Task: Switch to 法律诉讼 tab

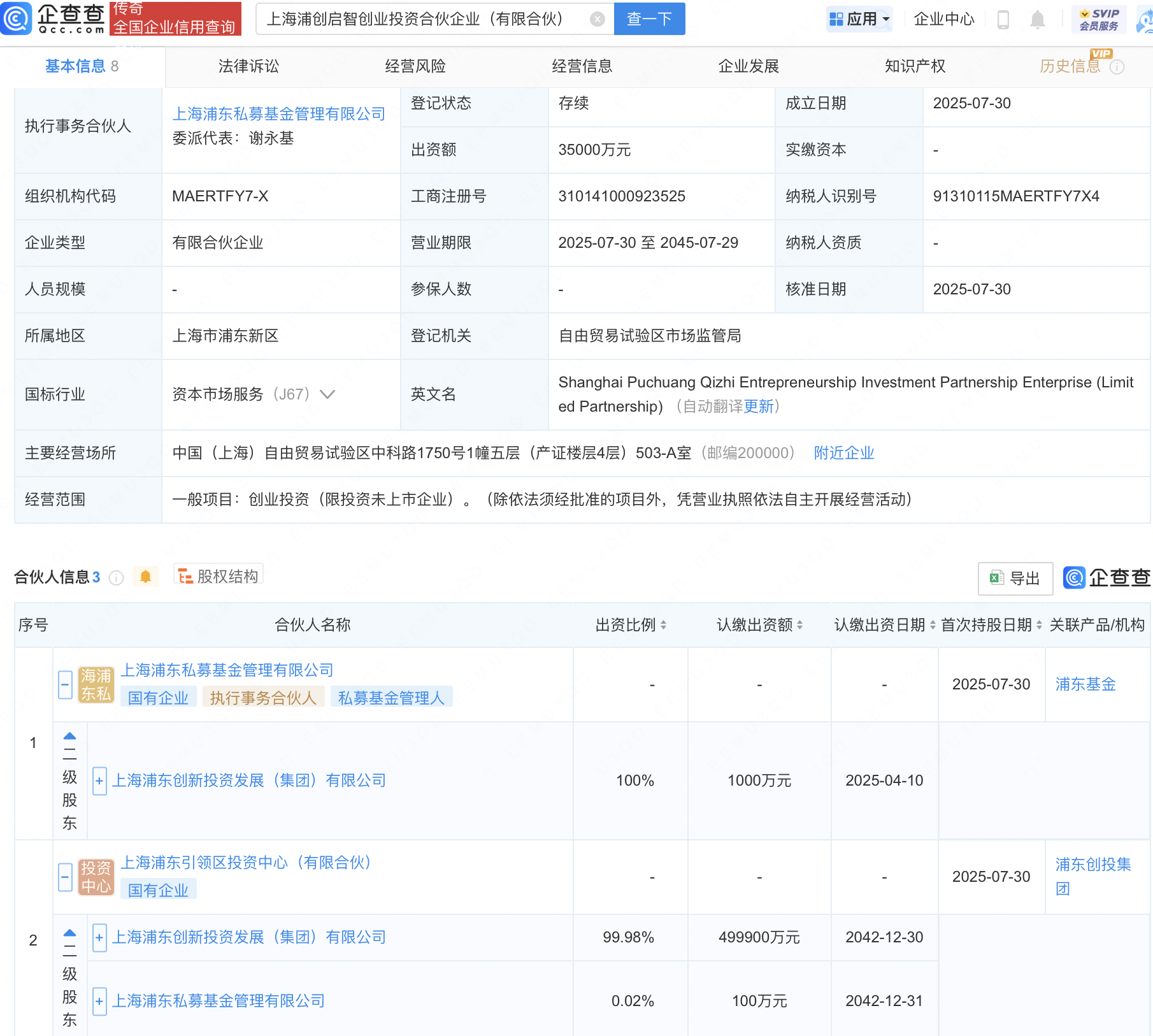Action: pos(248,66)
